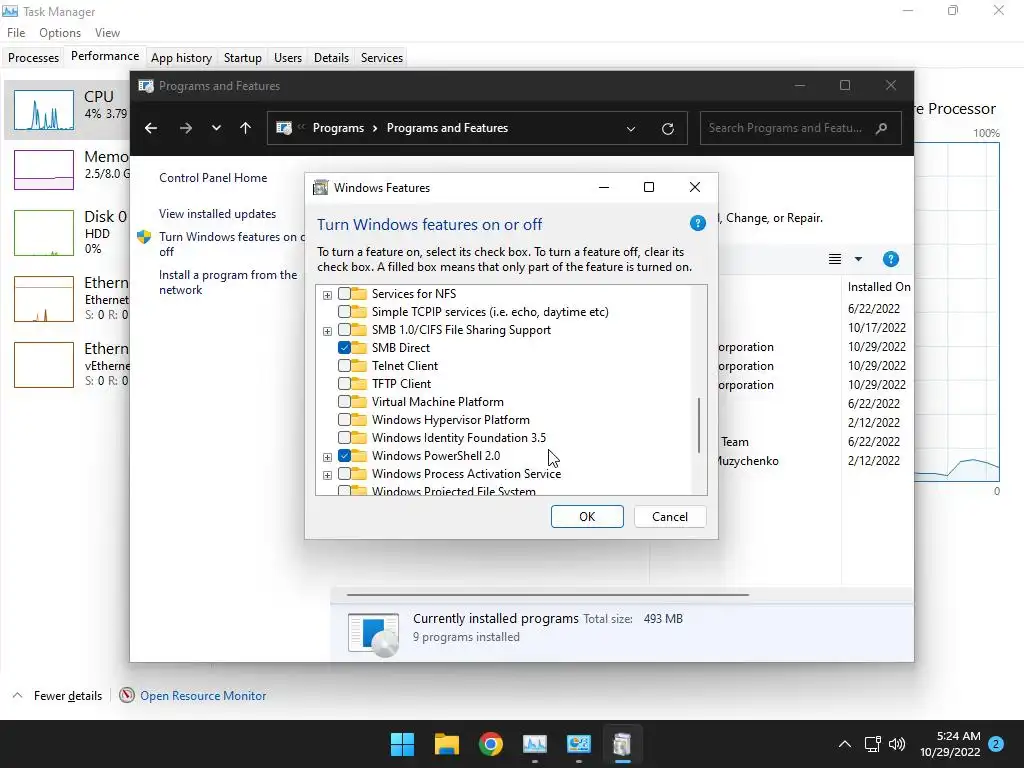Enable the TFTP Client checkbox
This screenshot has width=1024, height=768.
click(x=344, y=384)
